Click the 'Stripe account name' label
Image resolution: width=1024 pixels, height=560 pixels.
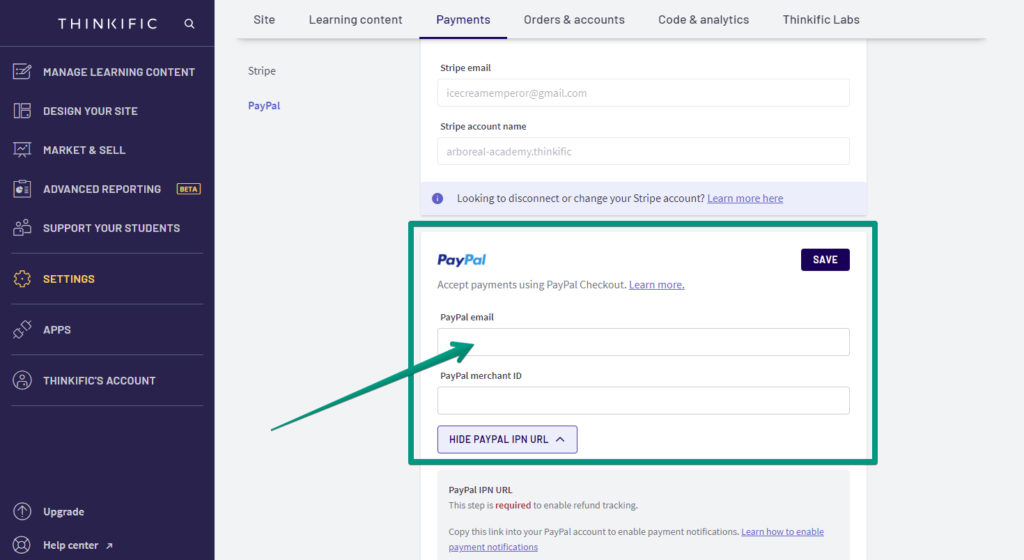(x=483, y=127)
